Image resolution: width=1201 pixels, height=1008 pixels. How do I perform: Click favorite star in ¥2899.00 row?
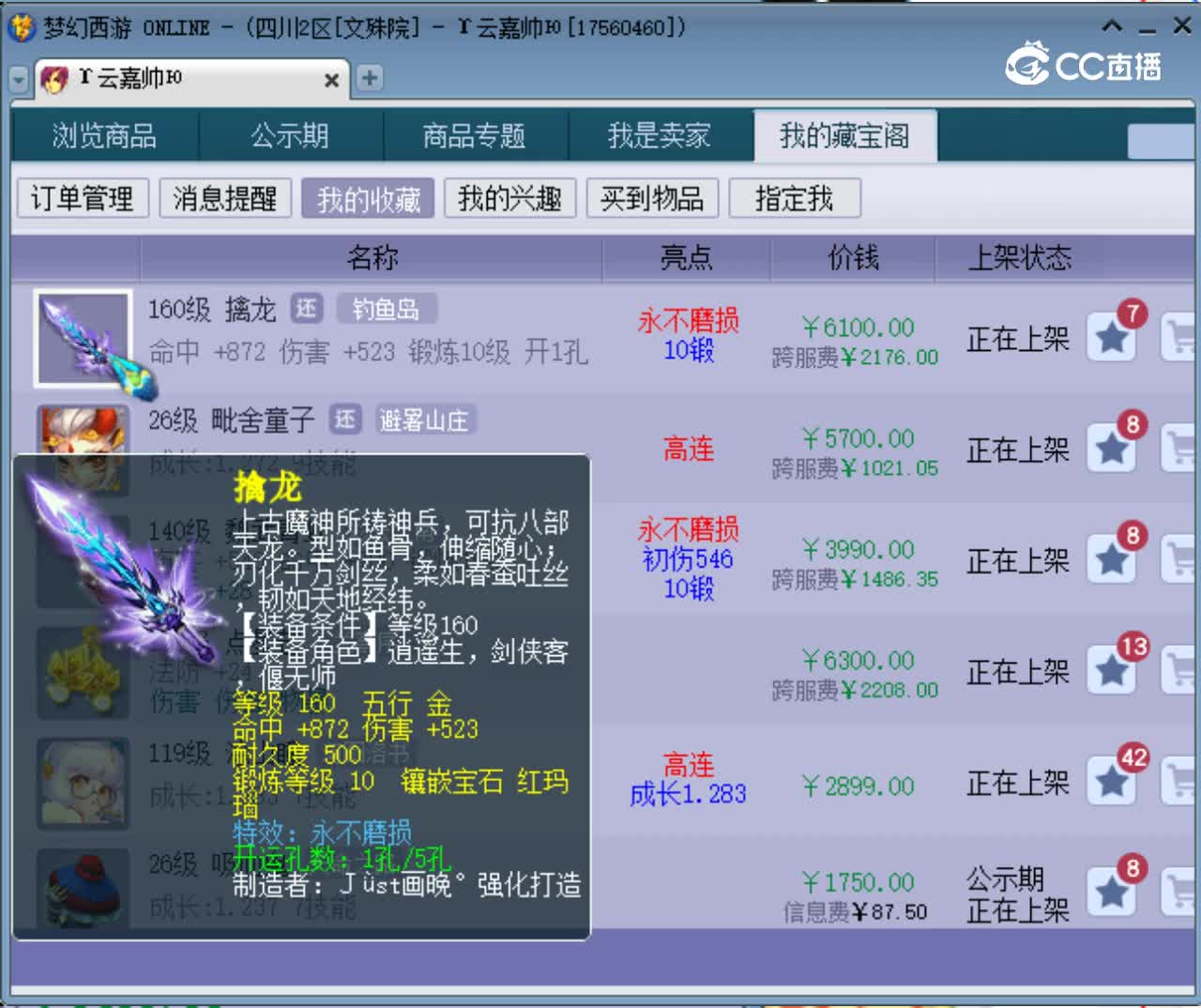coord(1112,781)
